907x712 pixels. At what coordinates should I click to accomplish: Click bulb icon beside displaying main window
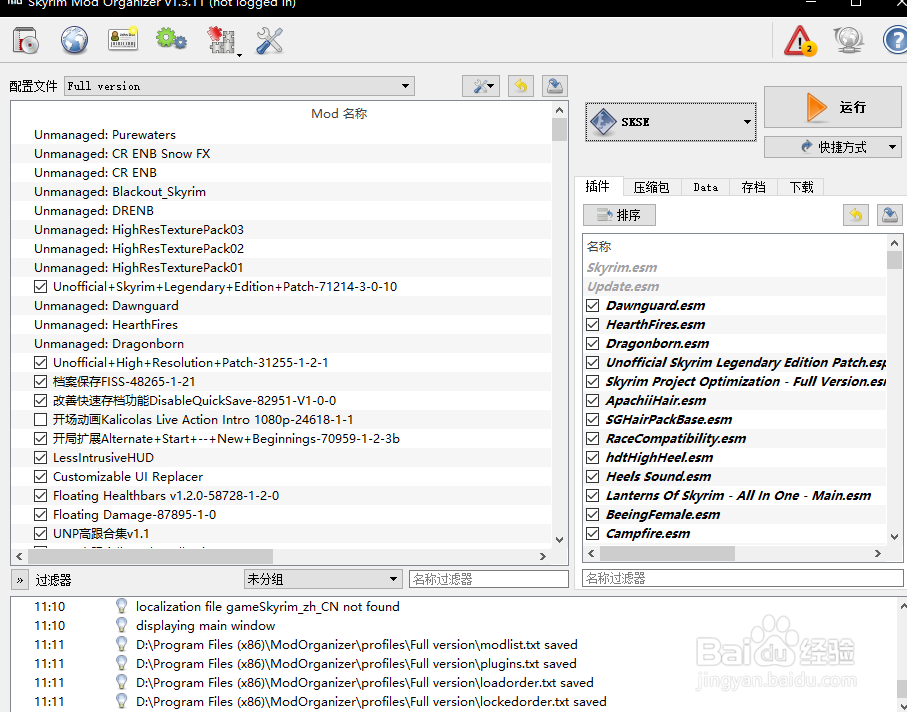pyautogui.click(x=121, y=625)
